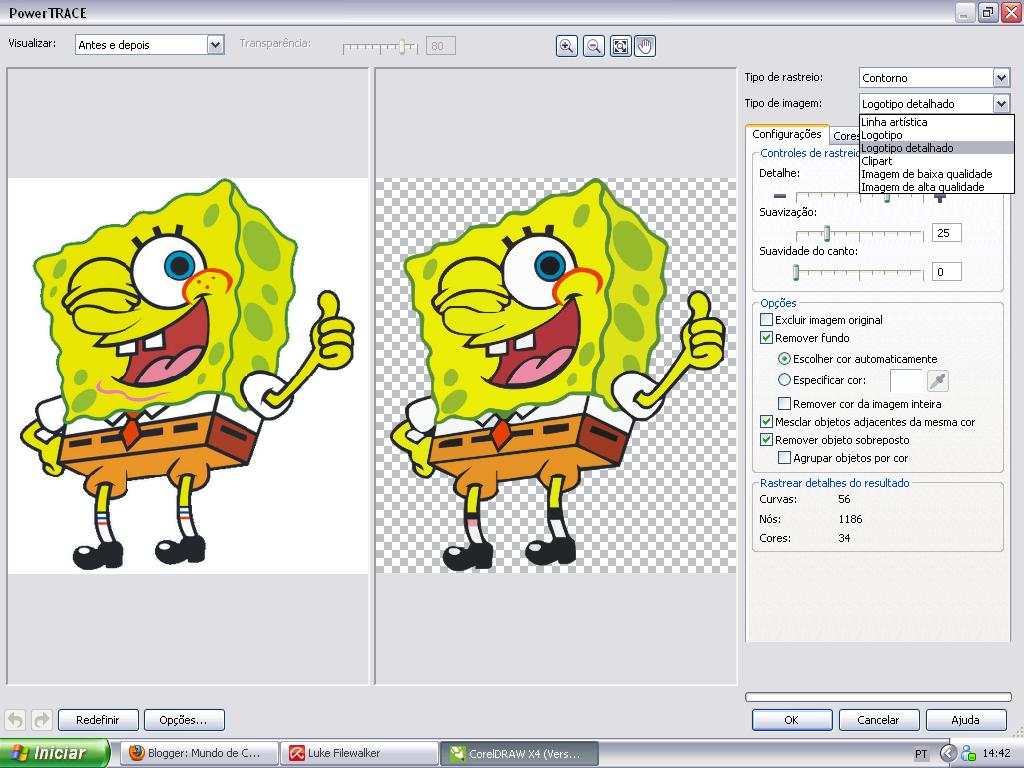Click the Curvas value 56

(844, 499)
